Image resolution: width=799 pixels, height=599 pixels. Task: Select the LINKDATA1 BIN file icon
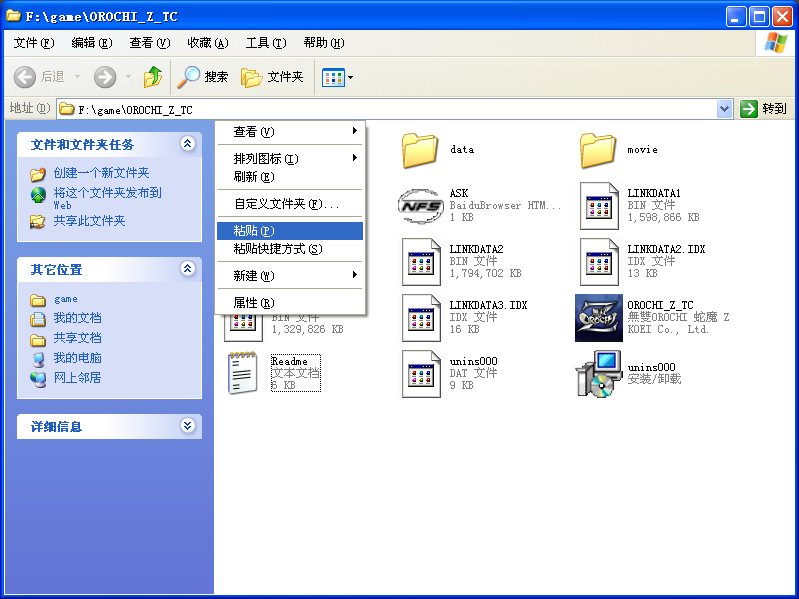(599, 205)
